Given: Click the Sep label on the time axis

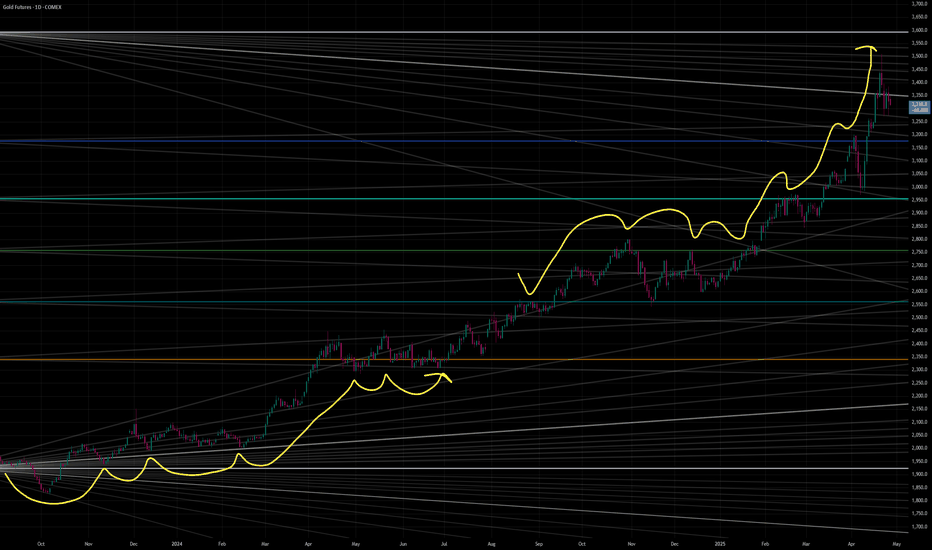Looking at the screenshot, I should click(x=539, y=543).
